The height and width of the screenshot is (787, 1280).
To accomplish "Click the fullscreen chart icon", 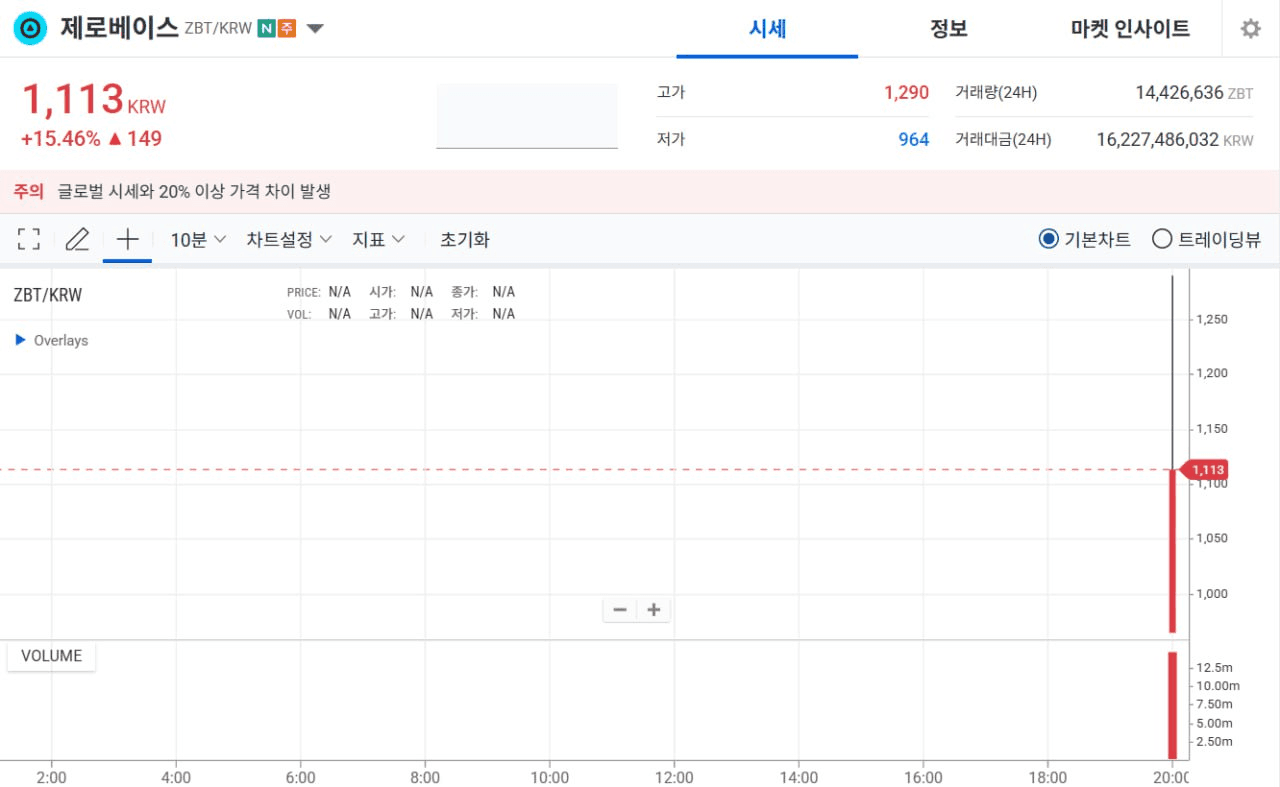I will click(x=29, y=239).
